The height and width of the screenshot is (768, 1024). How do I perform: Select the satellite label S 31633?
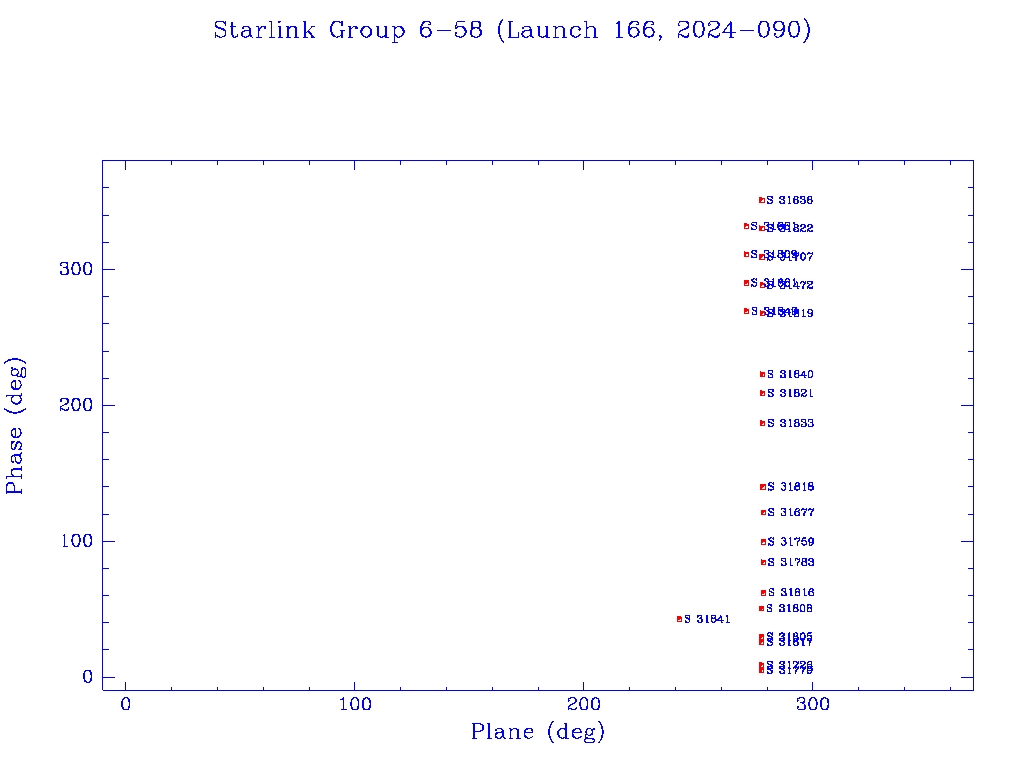[x=790, y=423]
